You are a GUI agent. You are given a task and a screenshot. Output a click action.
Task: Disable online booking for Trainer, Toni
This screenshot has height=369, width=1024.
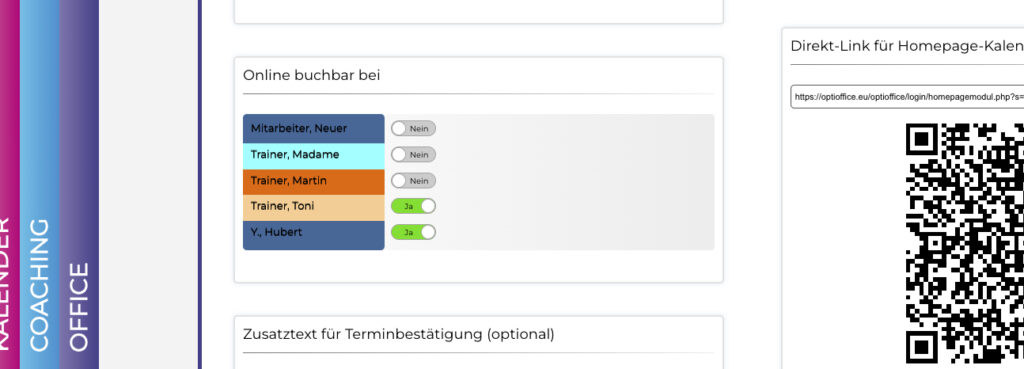pyautogui.click(x=413, y=206)
